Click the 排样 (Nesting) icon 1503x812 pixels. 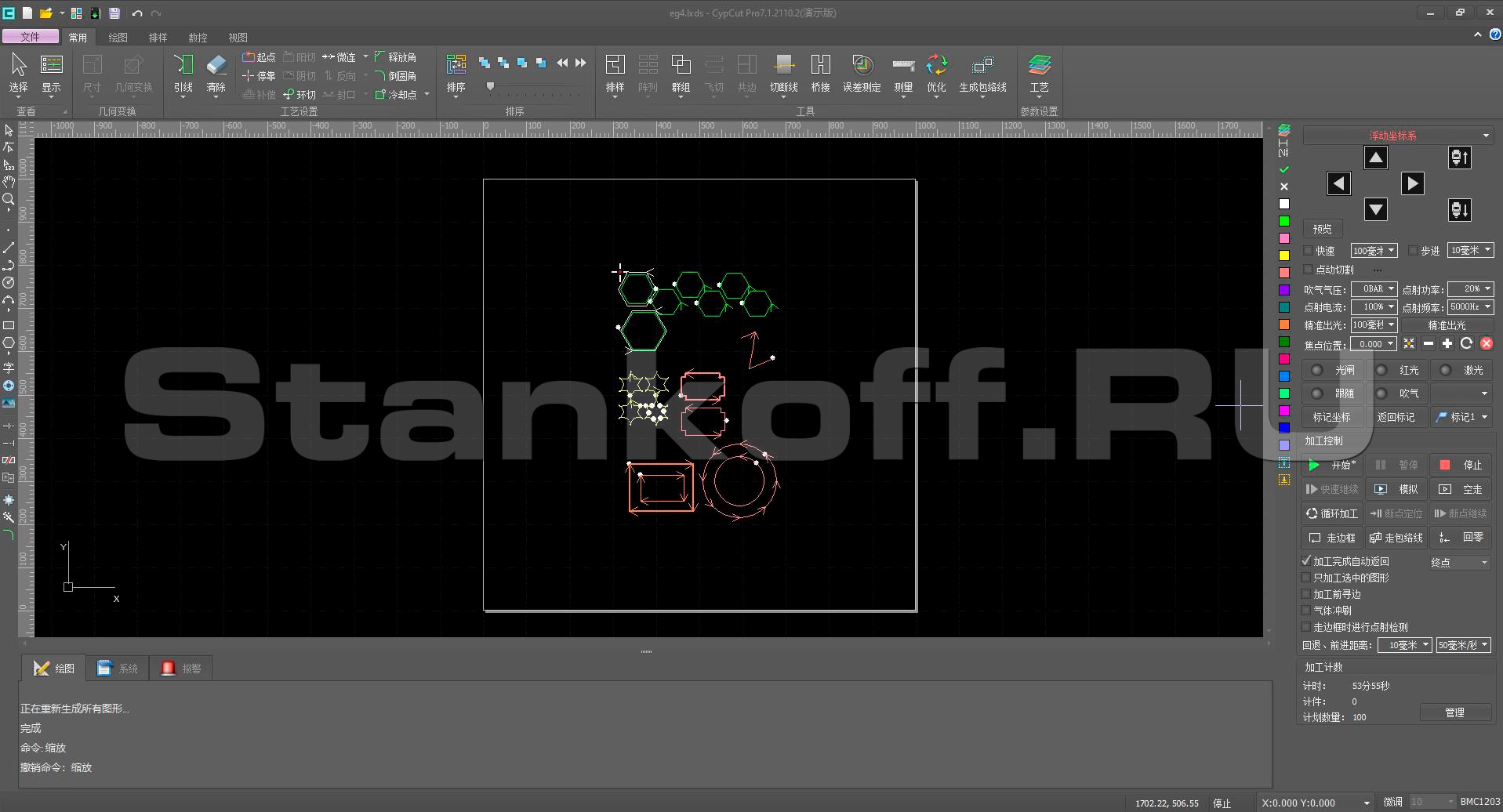point(615,74)
